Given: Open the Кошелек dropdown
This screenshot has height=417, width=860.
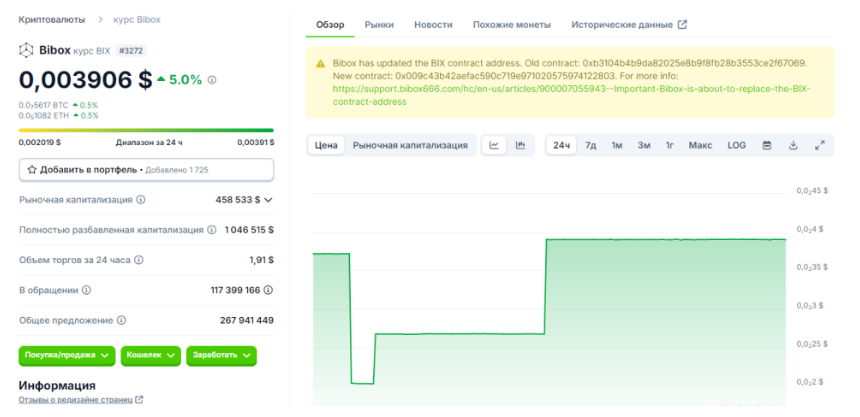Looking at the screenshot, I should [x=150, y=356].
